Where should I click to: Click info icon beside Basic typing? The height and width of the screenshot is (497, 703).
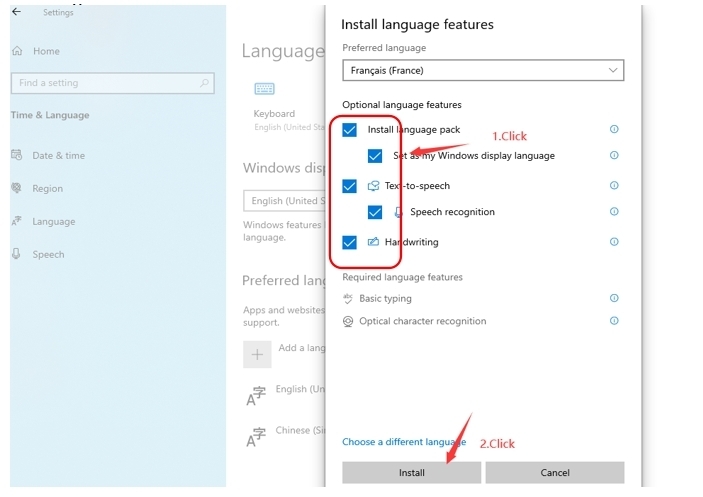click(x=614, y=298)
